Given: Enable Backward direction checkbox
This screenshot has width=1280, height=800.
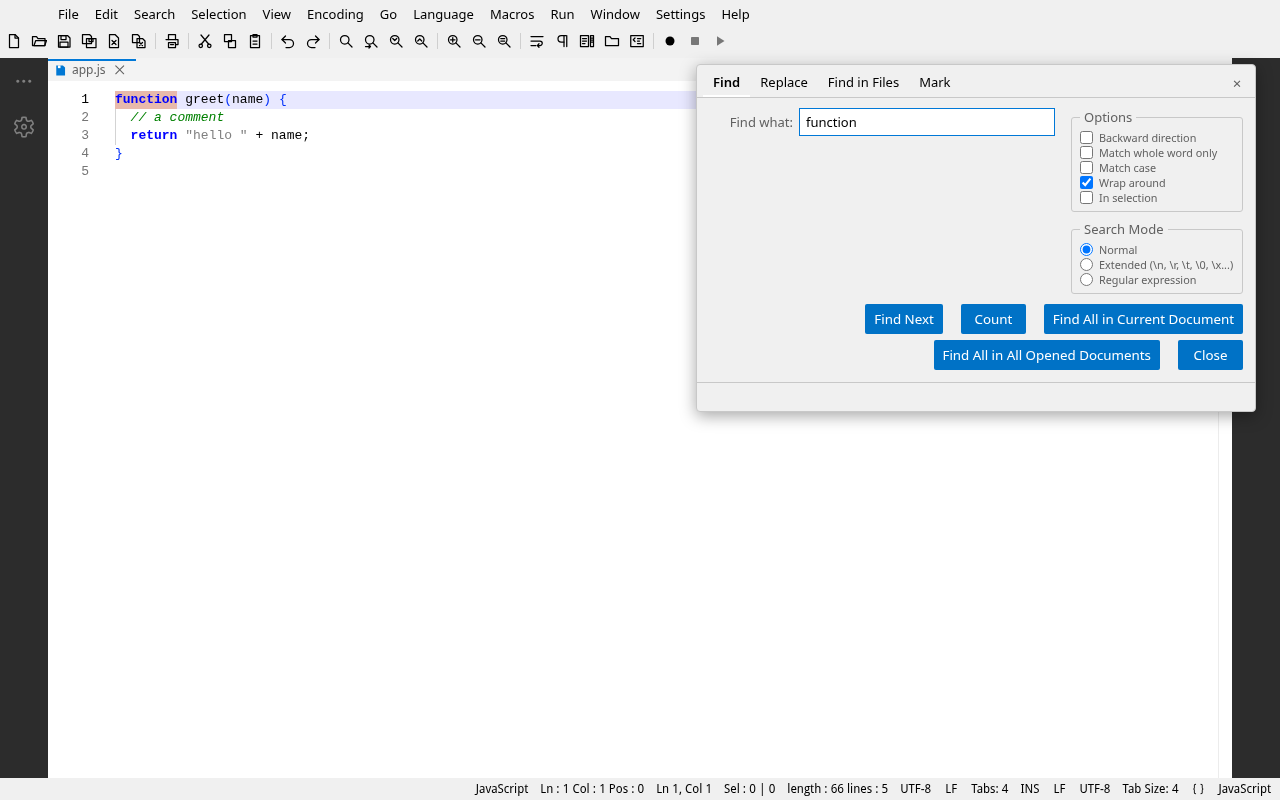Looking at the screenshot, I should tap(1087, 138).
